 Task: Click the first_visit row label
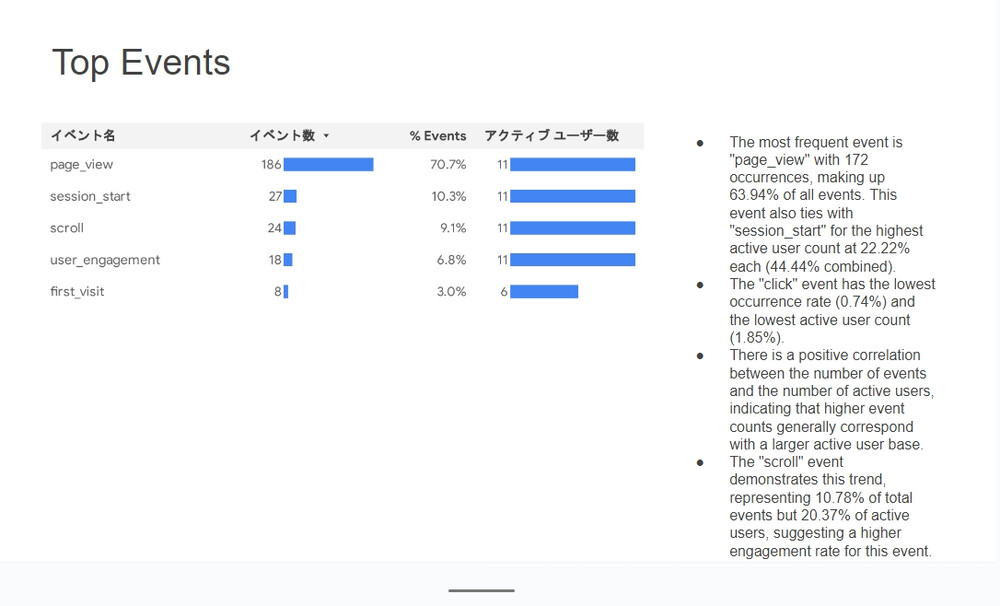(x=77, y=292)
